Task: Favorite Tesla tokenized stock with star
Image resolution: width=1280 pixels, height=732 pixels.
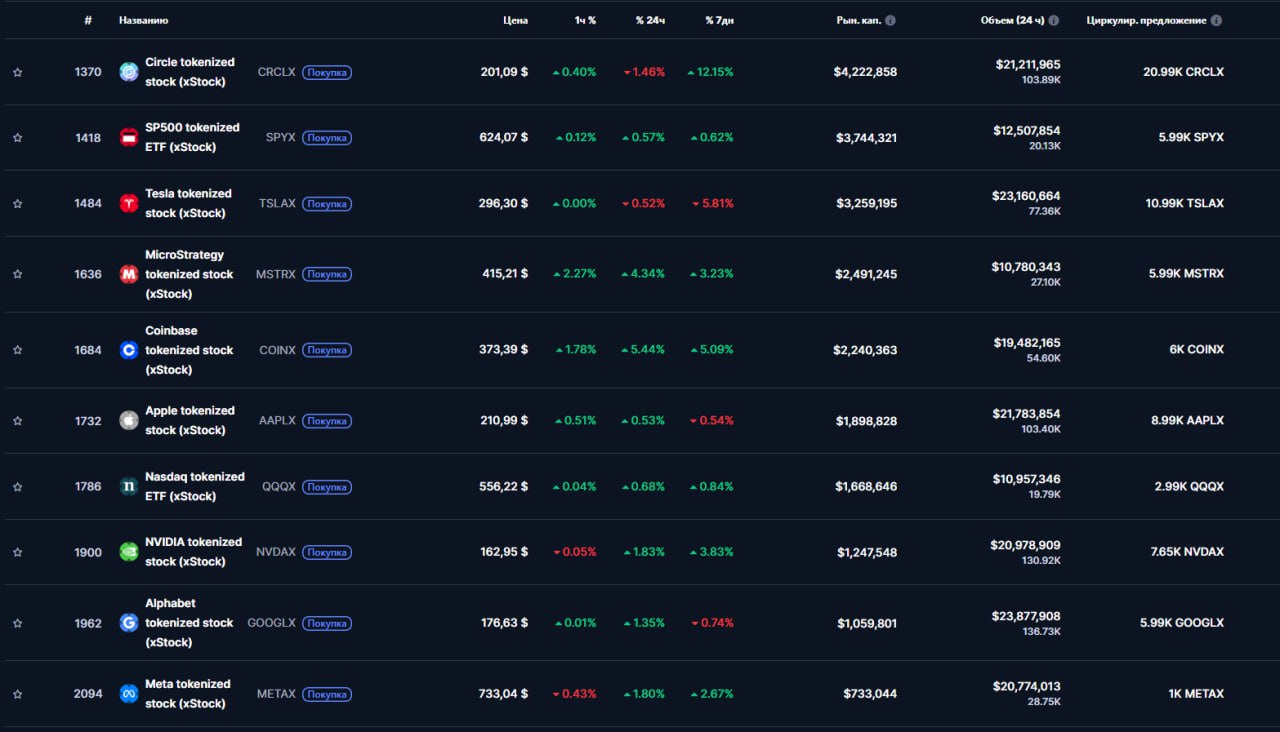Action: point(17,203)
